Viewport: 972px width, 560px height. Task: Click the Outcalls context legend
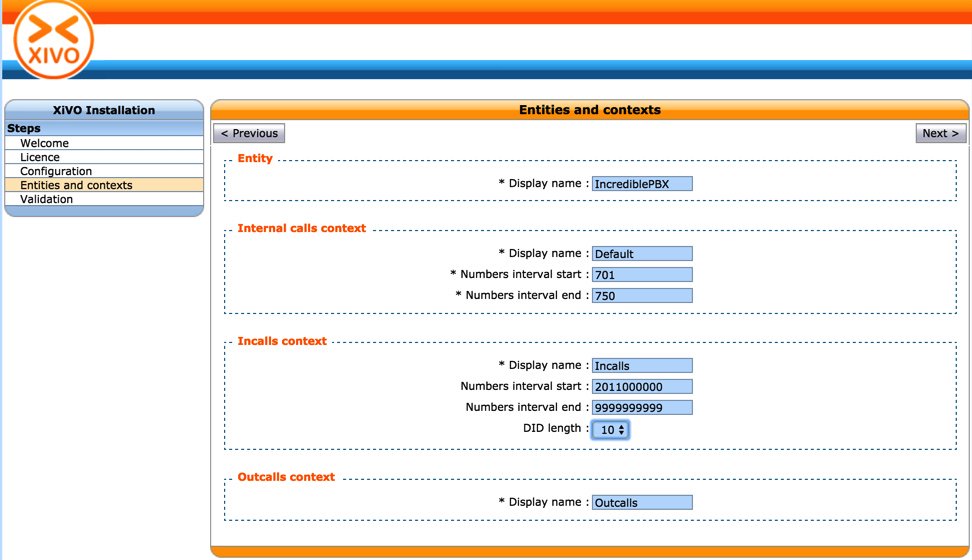286,477
